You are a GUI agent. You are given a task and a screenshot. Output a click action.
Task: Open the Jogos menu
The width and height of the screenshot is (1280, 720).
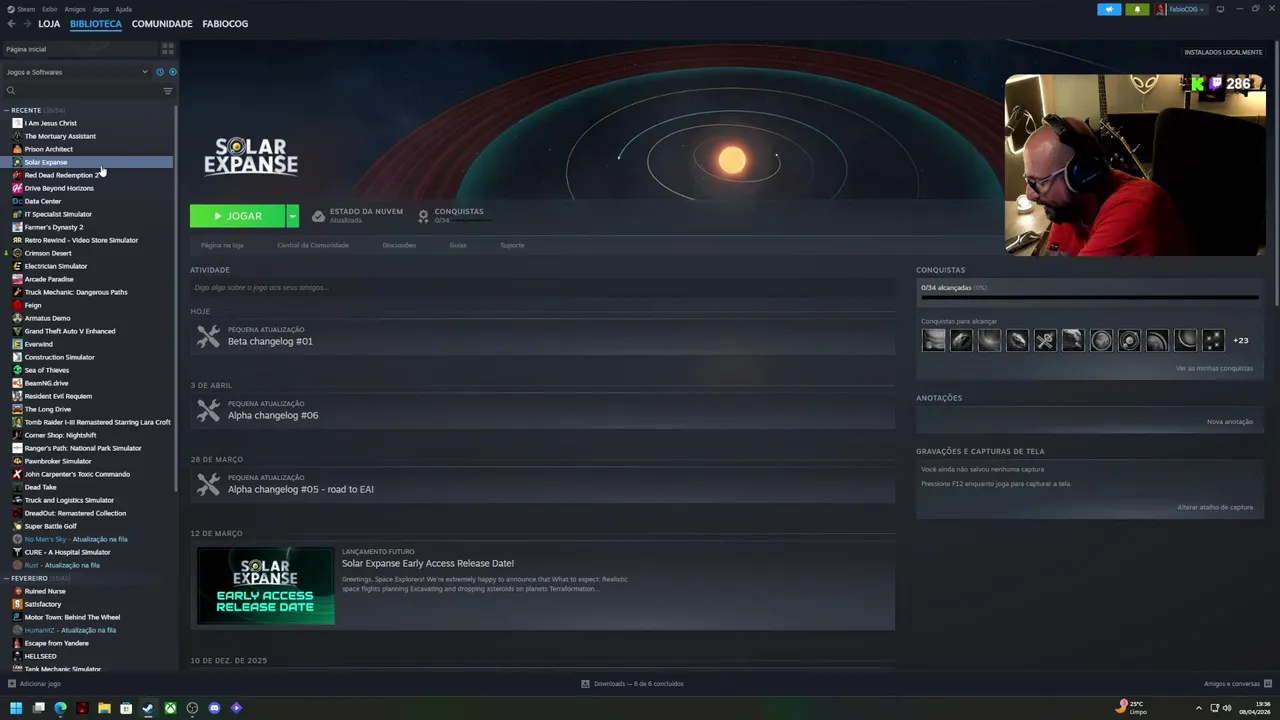point(100,9)
